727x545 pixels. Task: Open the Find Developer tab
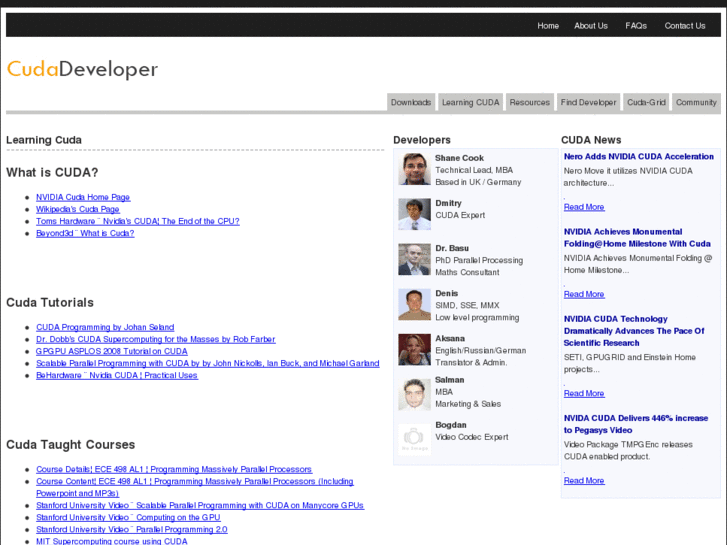click(588, 103)
